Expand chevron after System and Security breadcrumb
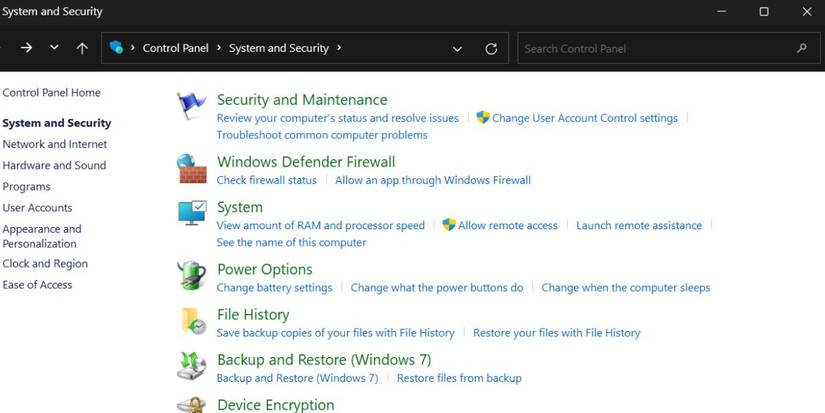This screenshot has width=825, height=413. point(339,48)
